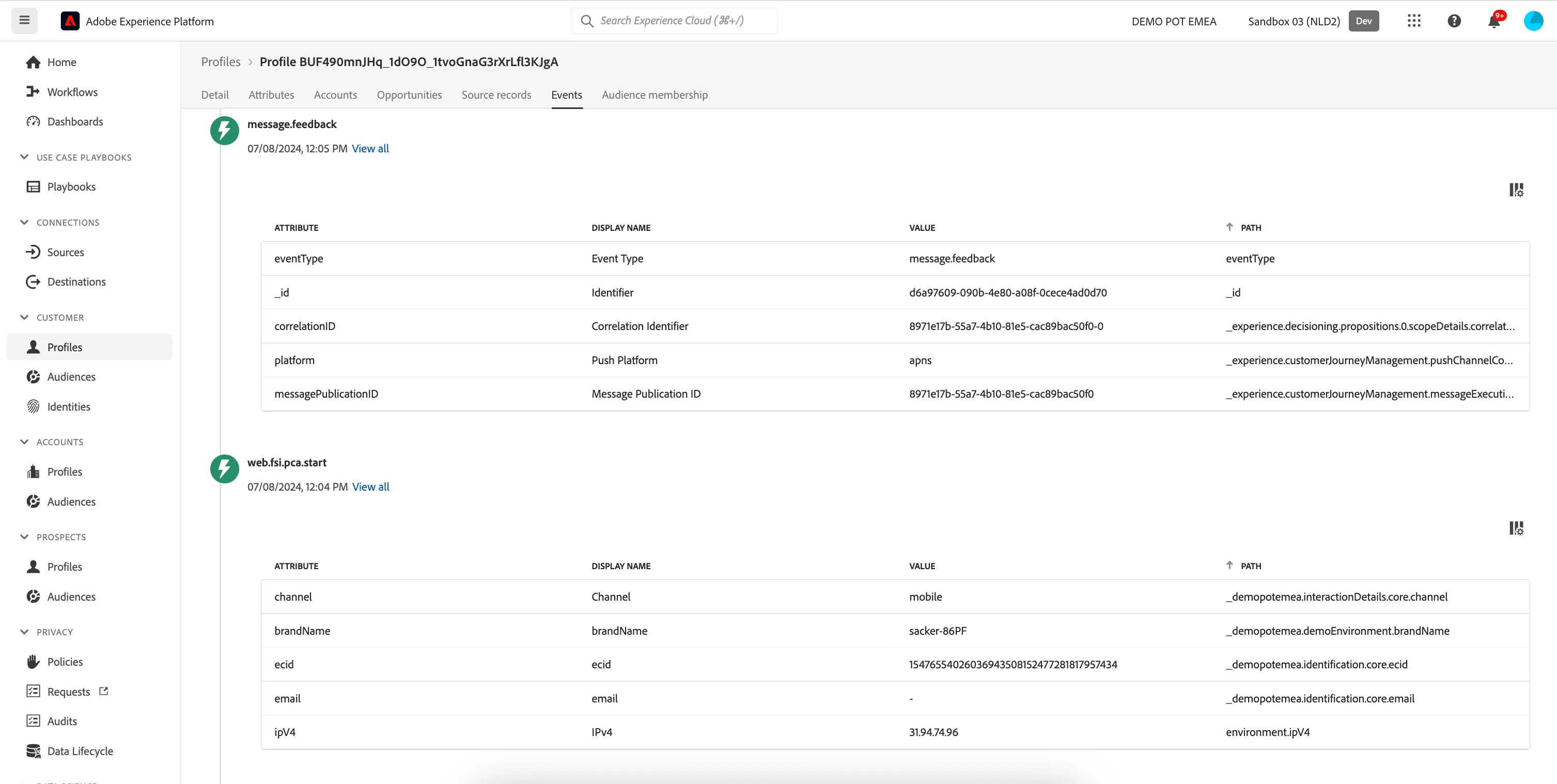Image resolution: width=1557 pixels, height=784 pixels.
Task: Switch to the Detail tab
Action: click(x=214, y=95)
